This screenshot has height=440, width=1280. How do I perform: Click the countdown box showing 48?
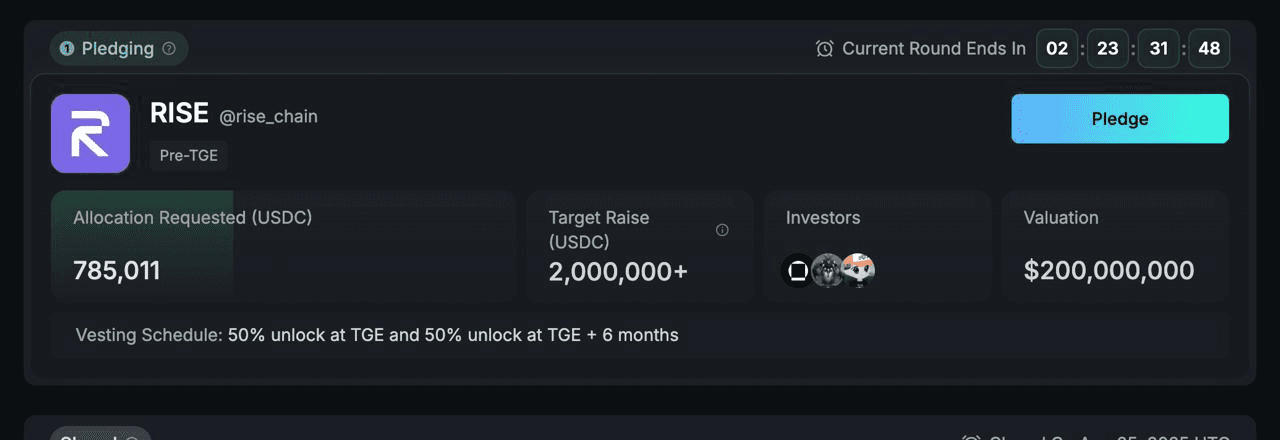click(1209, 48)
